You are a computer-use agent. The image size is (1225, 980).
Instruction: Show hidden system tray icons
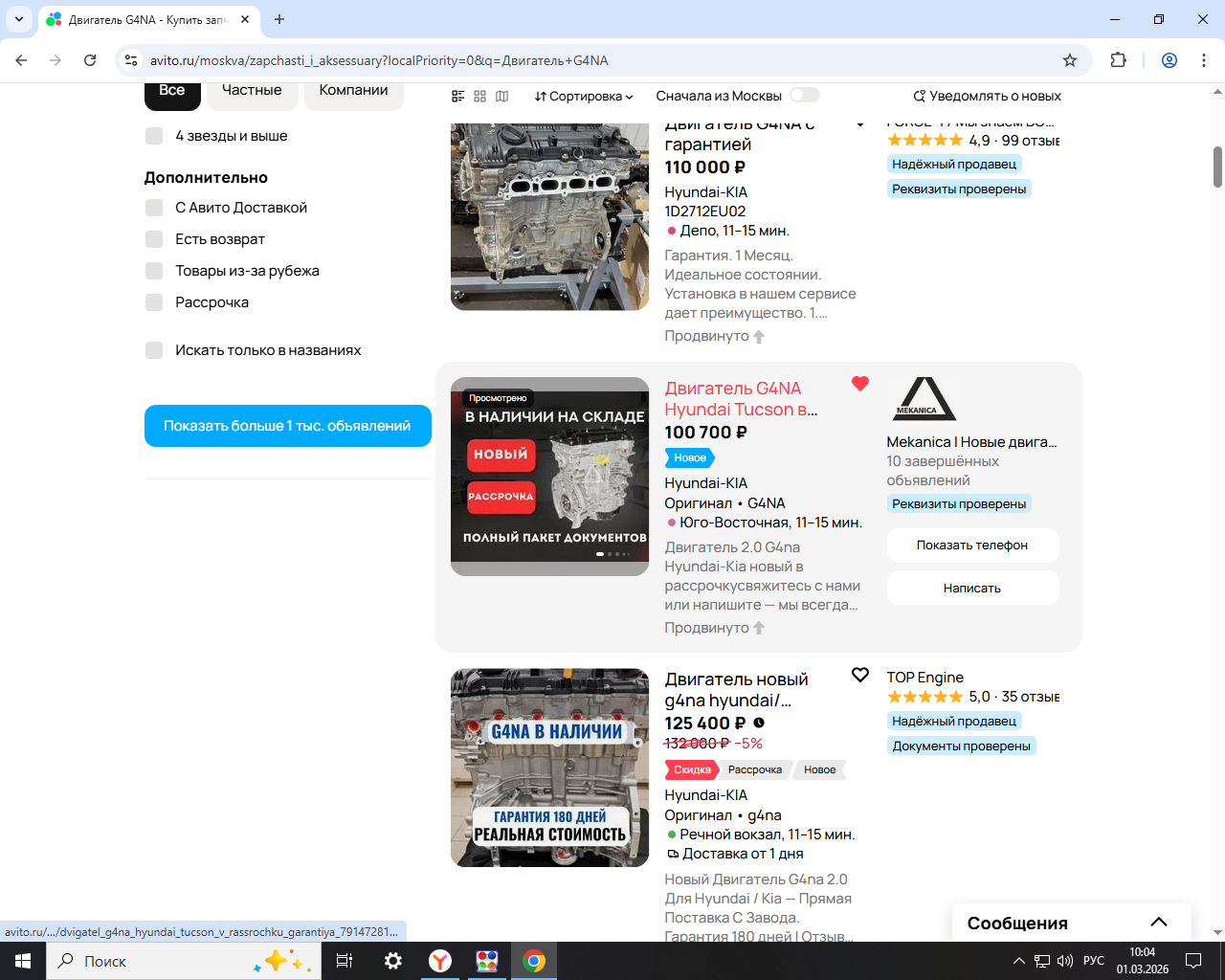[1019, 961]
